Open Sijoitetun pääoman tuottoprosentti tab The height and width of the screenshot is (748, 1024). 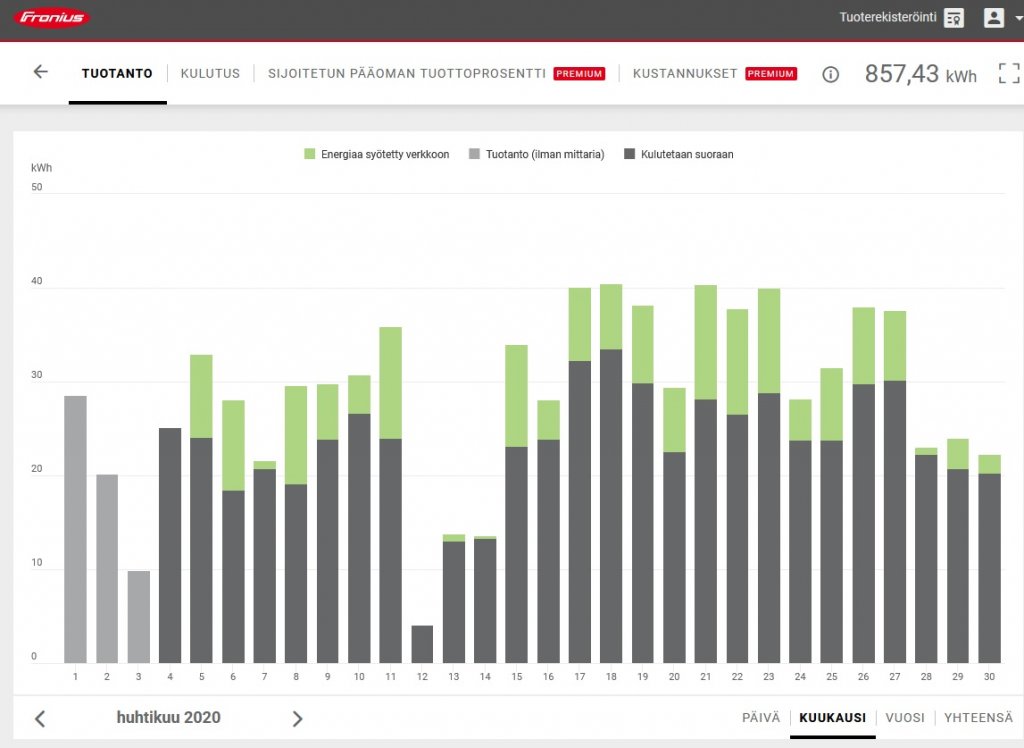406,73
